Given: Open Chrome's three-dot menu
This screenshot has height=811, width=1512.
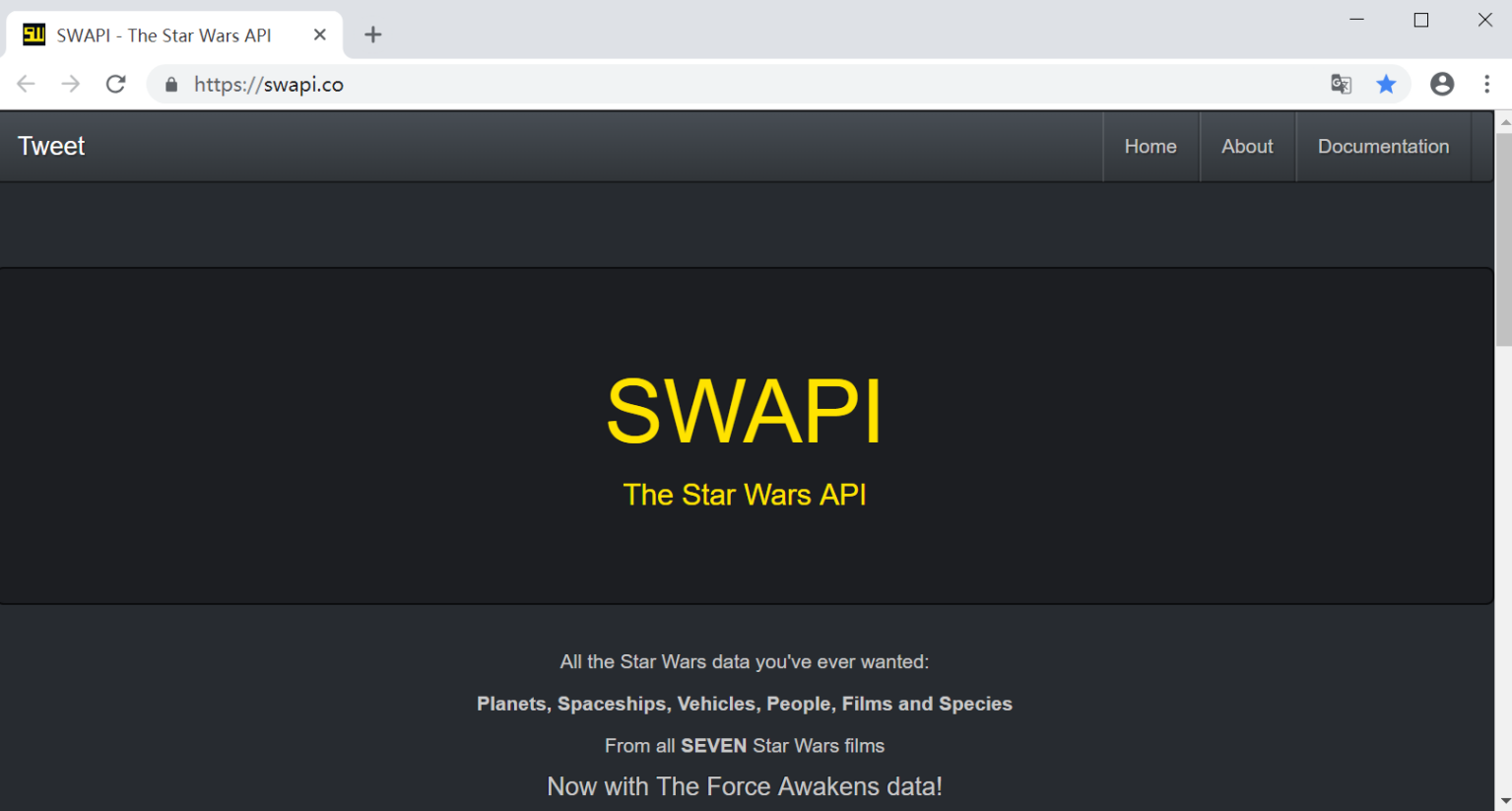Looking at the screenshot, I should (x=1487, y=85).
